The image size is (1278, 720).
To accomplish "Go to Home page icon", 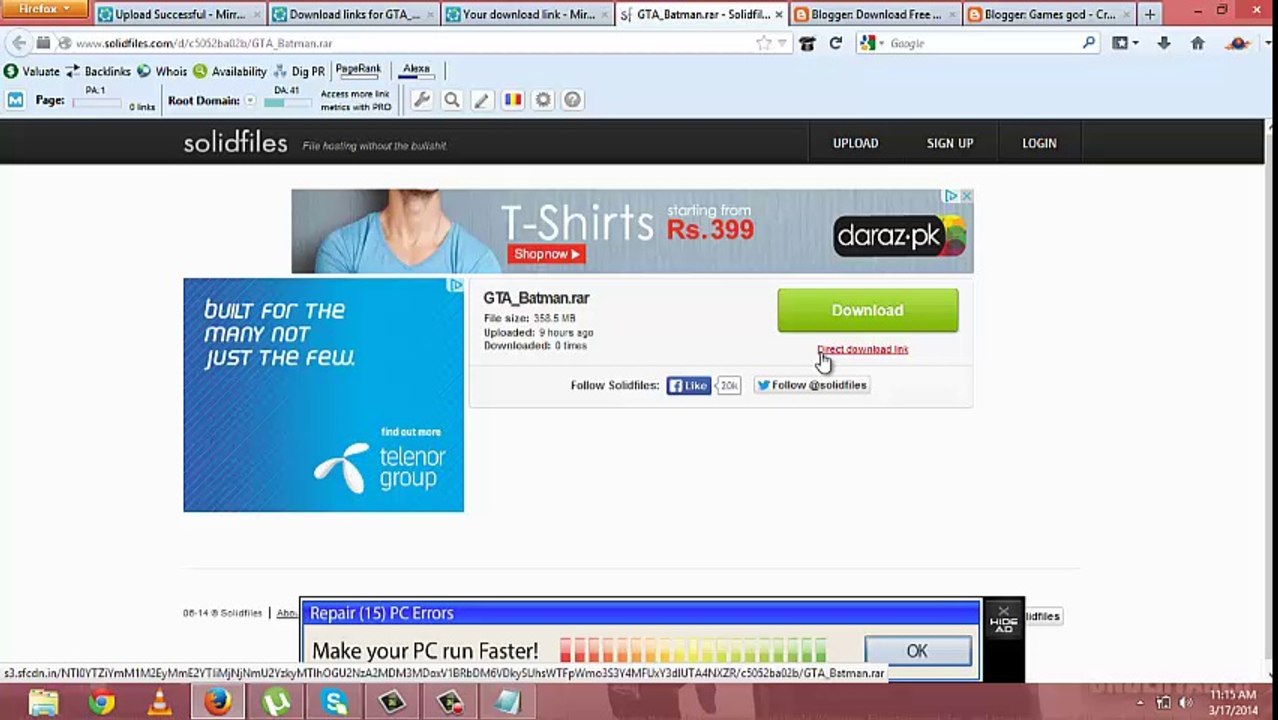I will [x=1197, y=43].
